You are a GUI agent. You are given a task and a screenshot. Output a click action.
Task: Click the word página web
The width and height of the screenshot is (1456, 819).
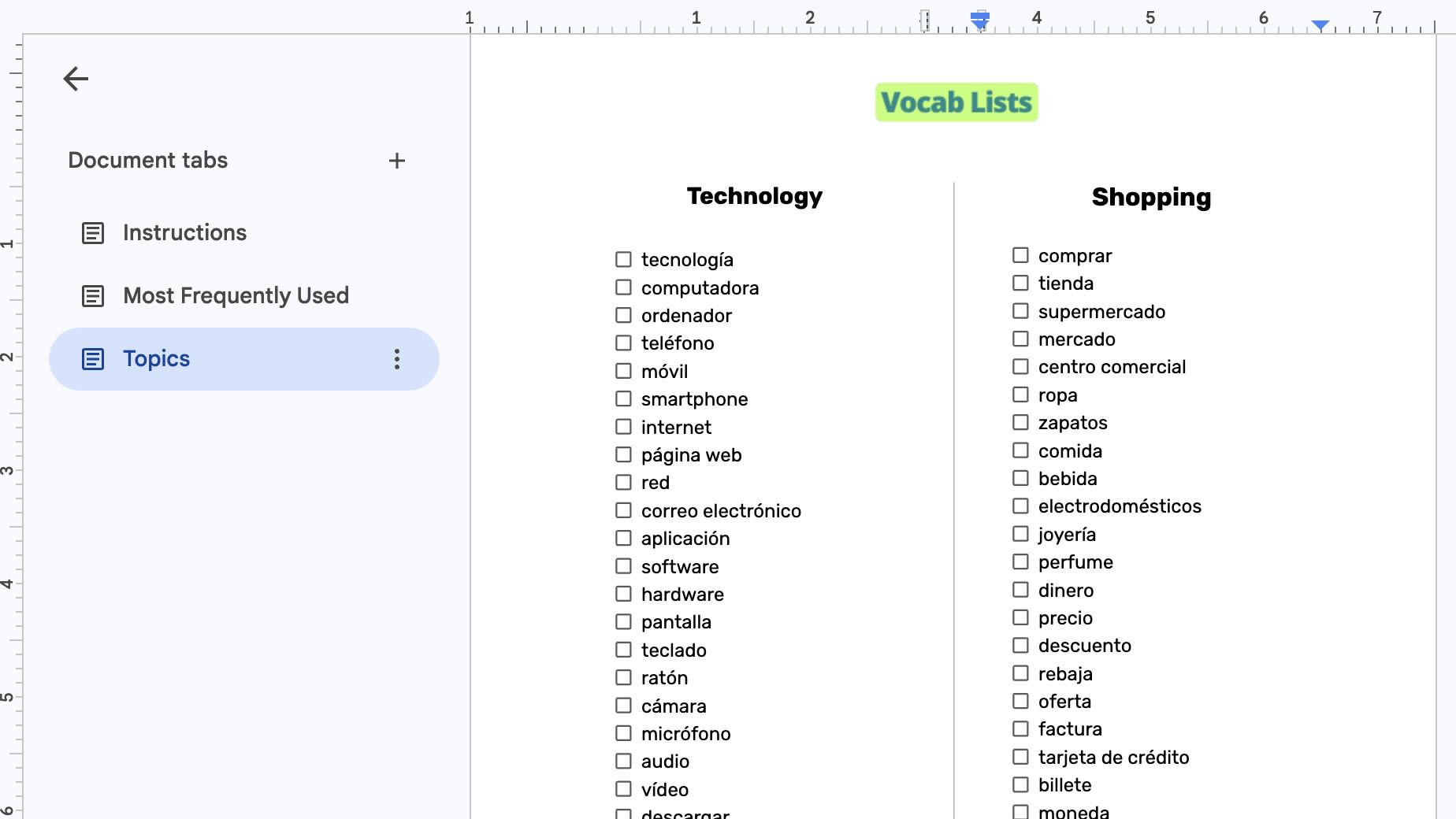691,455
